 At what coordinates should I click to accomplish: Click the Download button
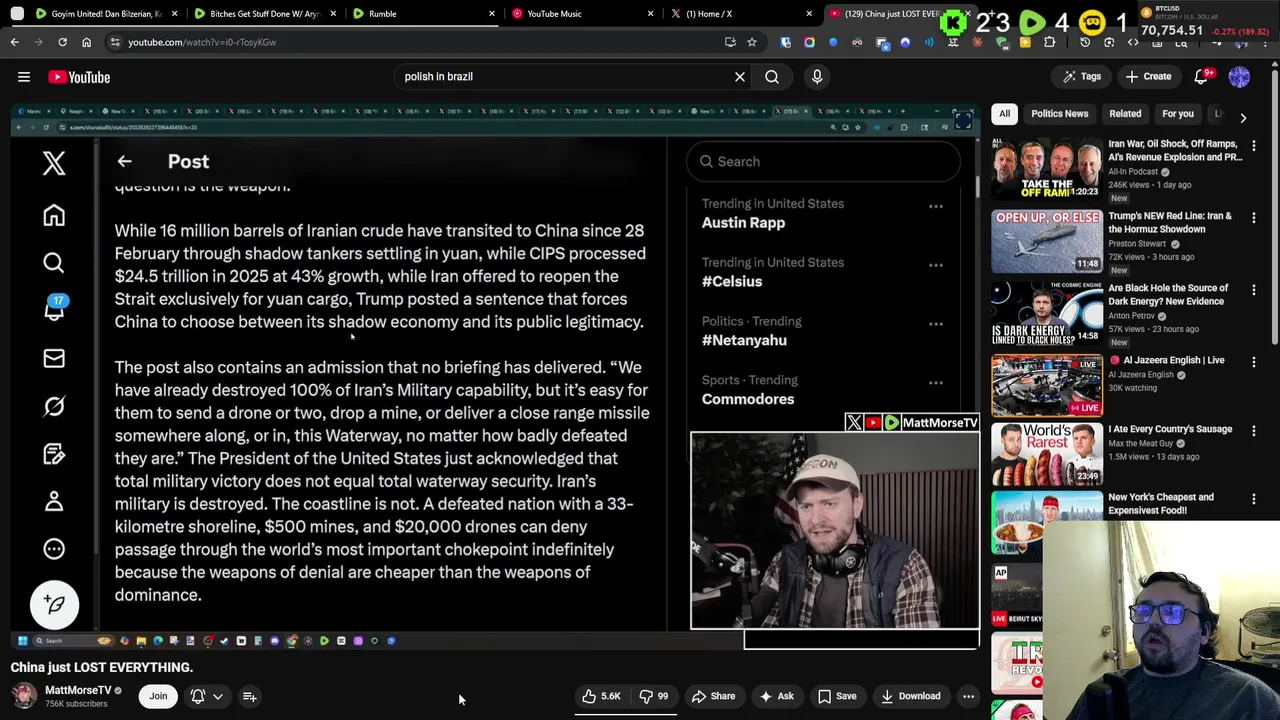point(911,696)
